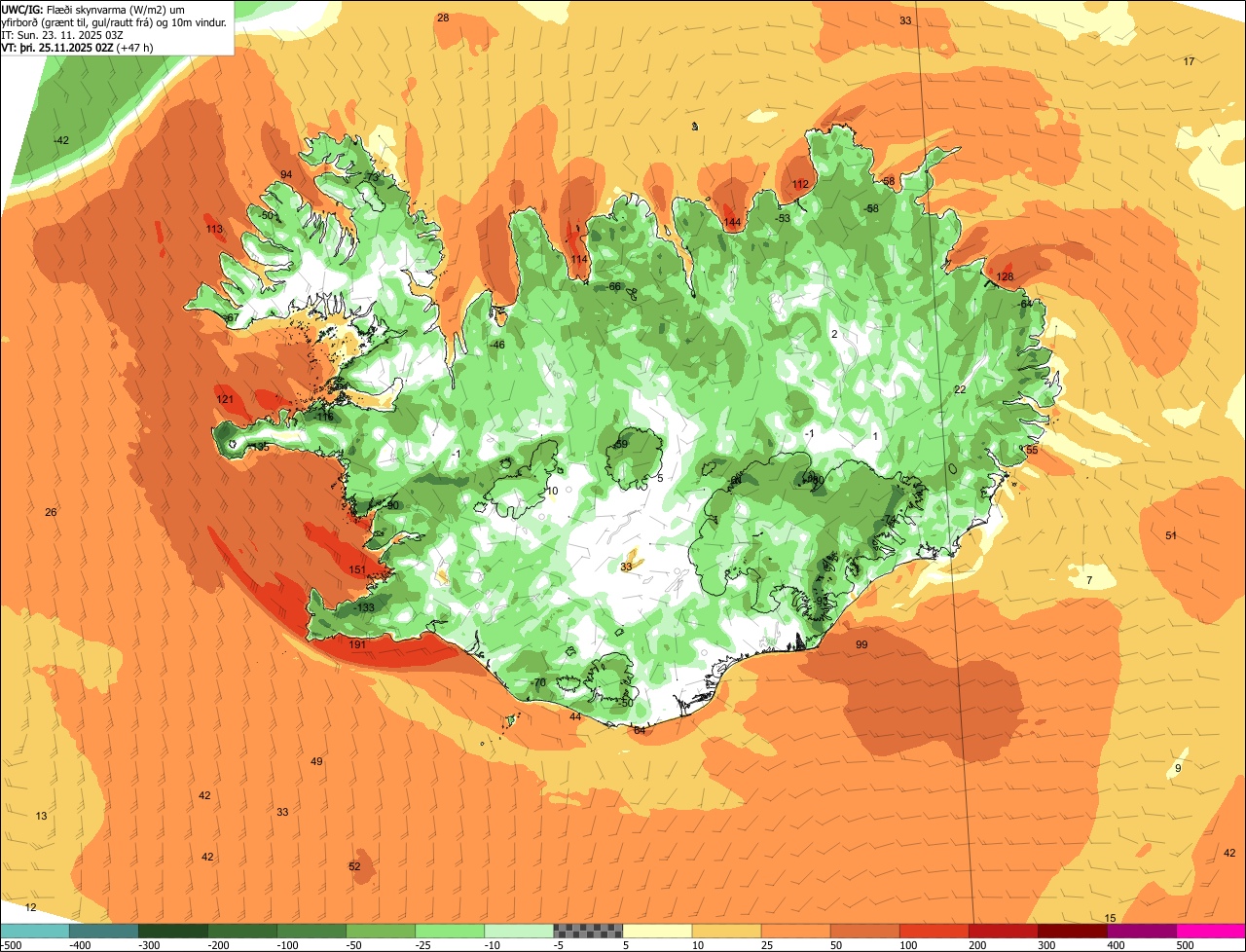Select the -200 to -100 dark green legend swatch
The width and height of the screenshot is (1246, 952).
pos(242,931)
